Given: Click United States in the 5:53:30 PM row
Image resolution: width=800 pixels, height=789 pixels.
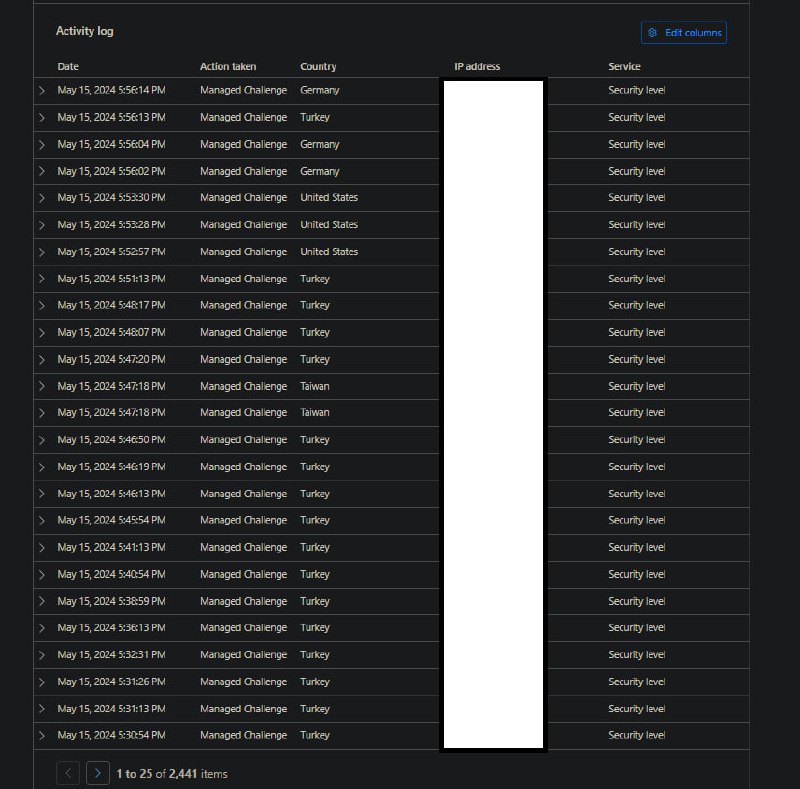Looking at the screenshot, I should [x=329, y=198].
